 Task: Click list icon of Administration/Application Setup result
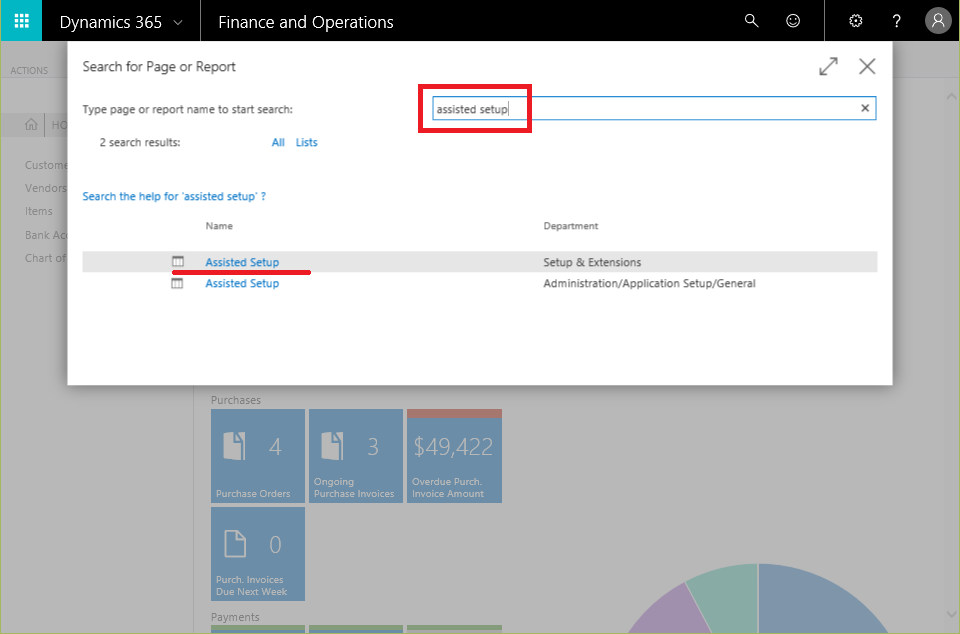tap(177, 283)
